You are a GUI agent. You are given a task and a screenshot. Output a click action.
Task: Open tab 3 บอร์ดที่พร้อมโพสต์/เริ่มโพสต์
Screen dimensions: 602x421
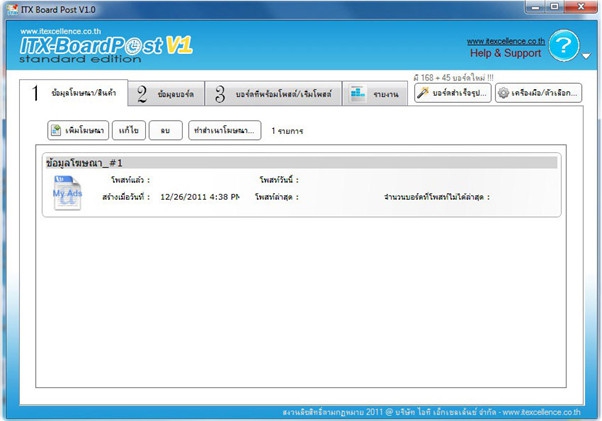[273, 93]
